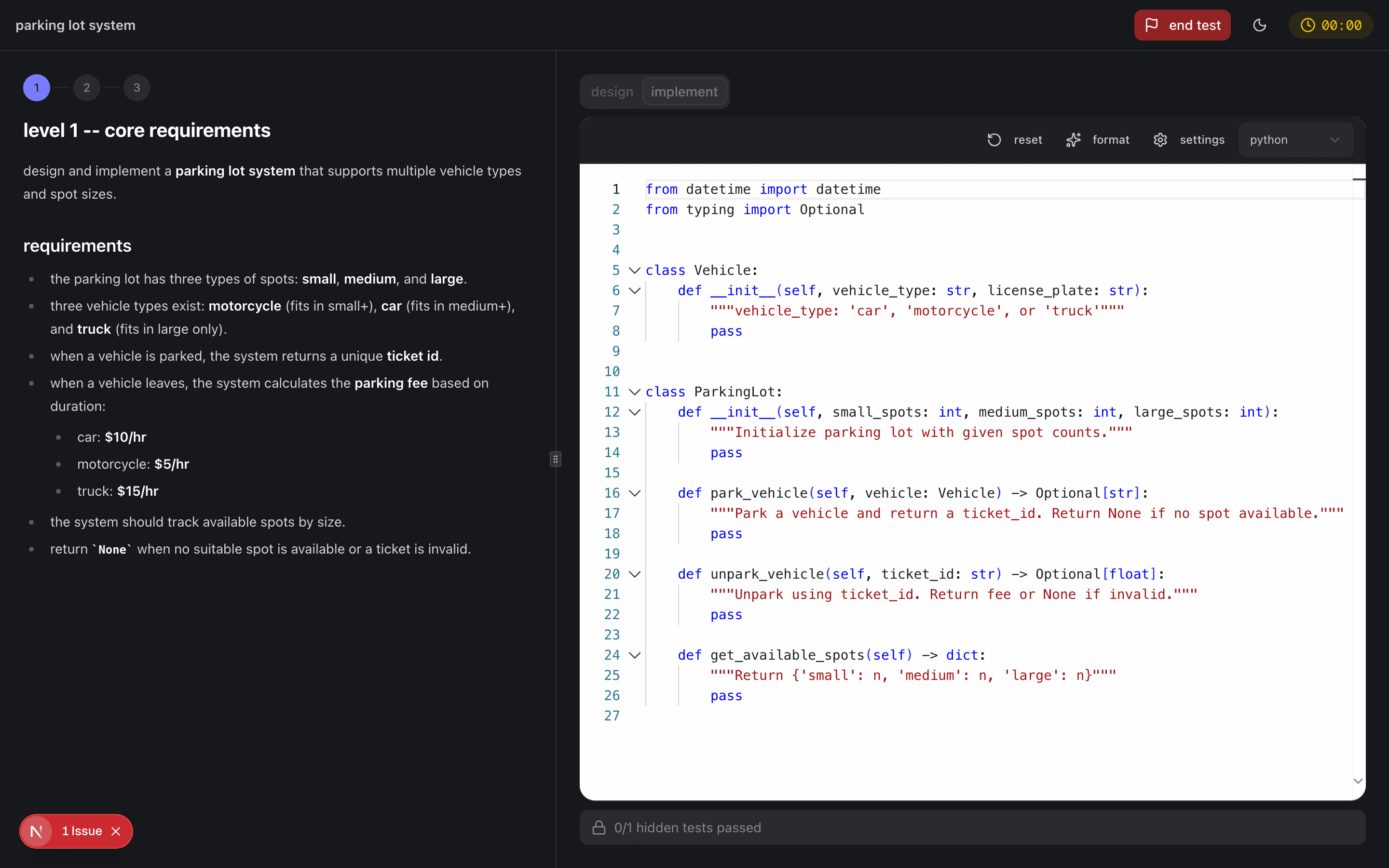This screenshot has height=868, width=1389.
Task: Click the hidden tests lock icon
Action: coord(599,827)
